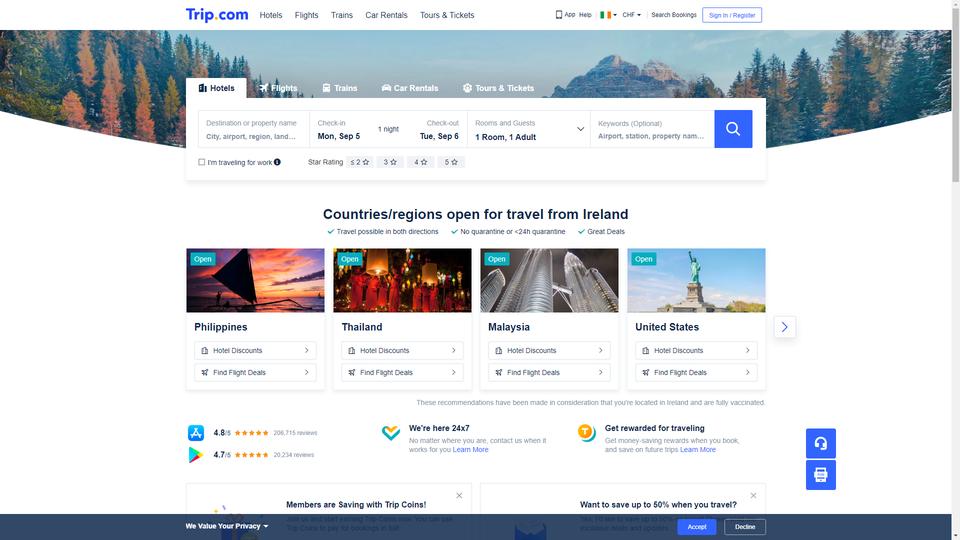The width and height of the screenshot is (960, 540).
Task: Click the App phone icon
Action: pyautogui.click(x=558, y=15)
